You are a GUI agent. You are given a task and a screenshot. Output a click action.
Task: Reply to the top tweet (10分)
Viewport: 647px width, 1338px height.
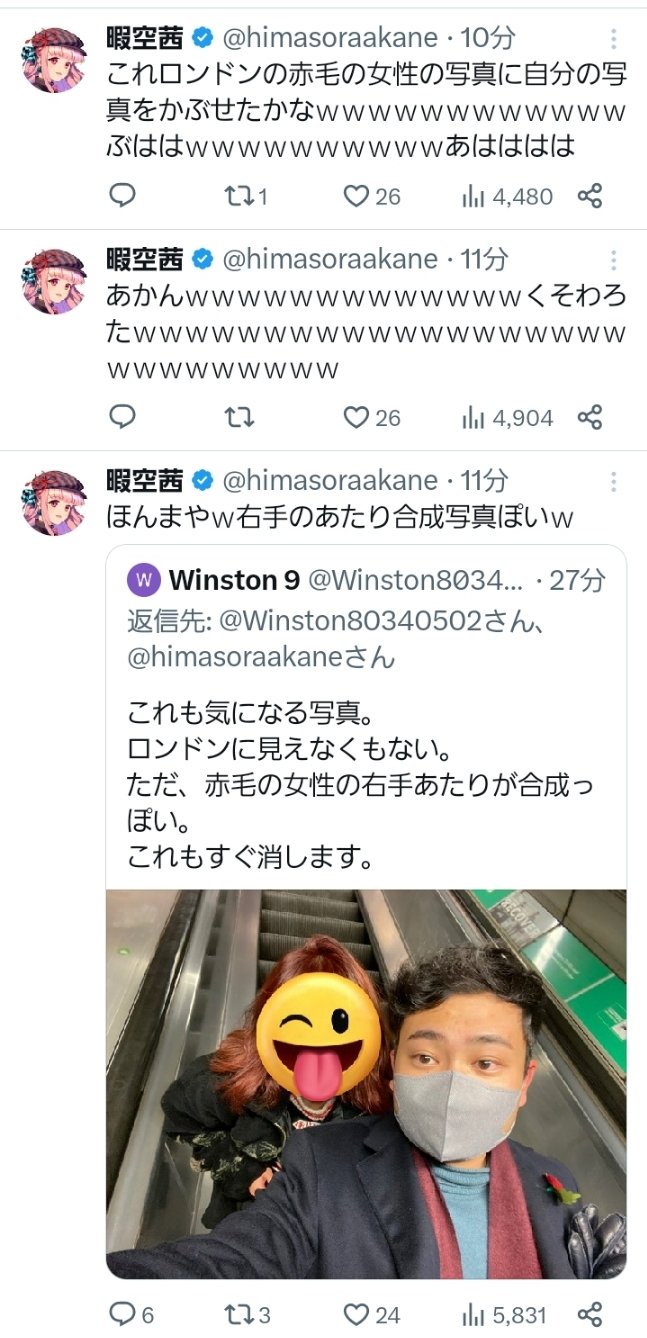(x=121, y=196)
